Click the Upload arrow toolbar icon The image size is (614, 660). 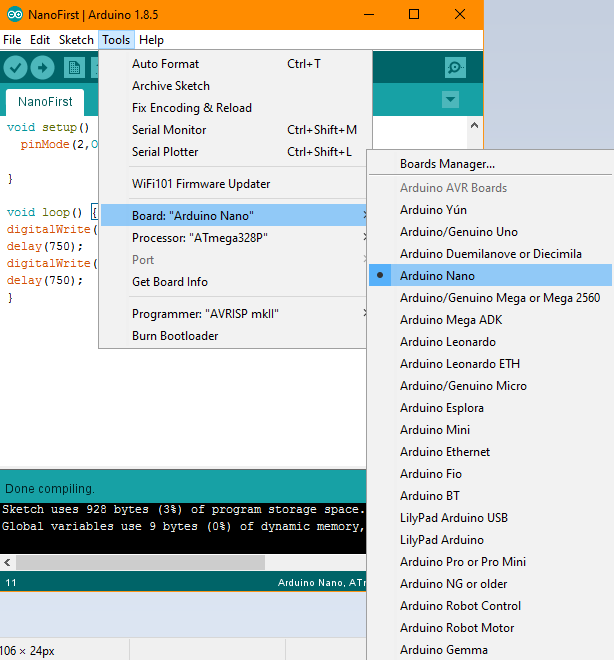tap(43, 67)
